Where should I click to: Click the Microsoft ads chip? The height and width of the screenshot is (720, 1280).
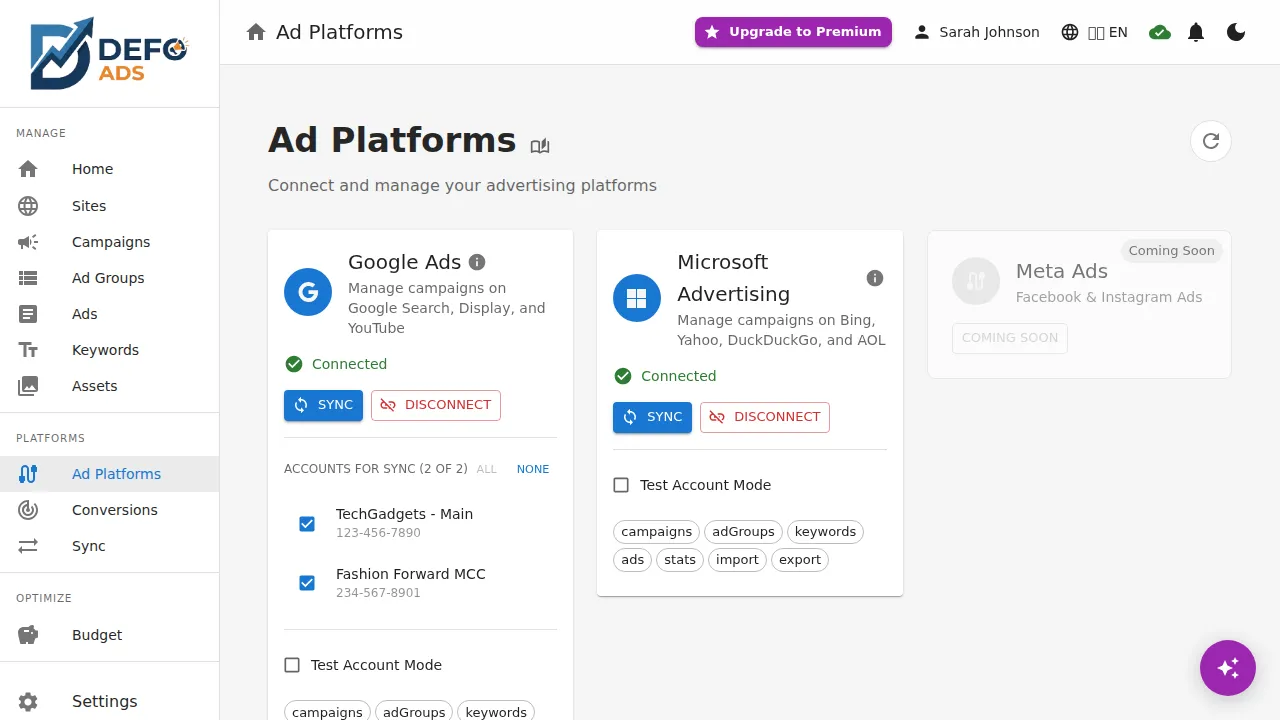point(632,560)
